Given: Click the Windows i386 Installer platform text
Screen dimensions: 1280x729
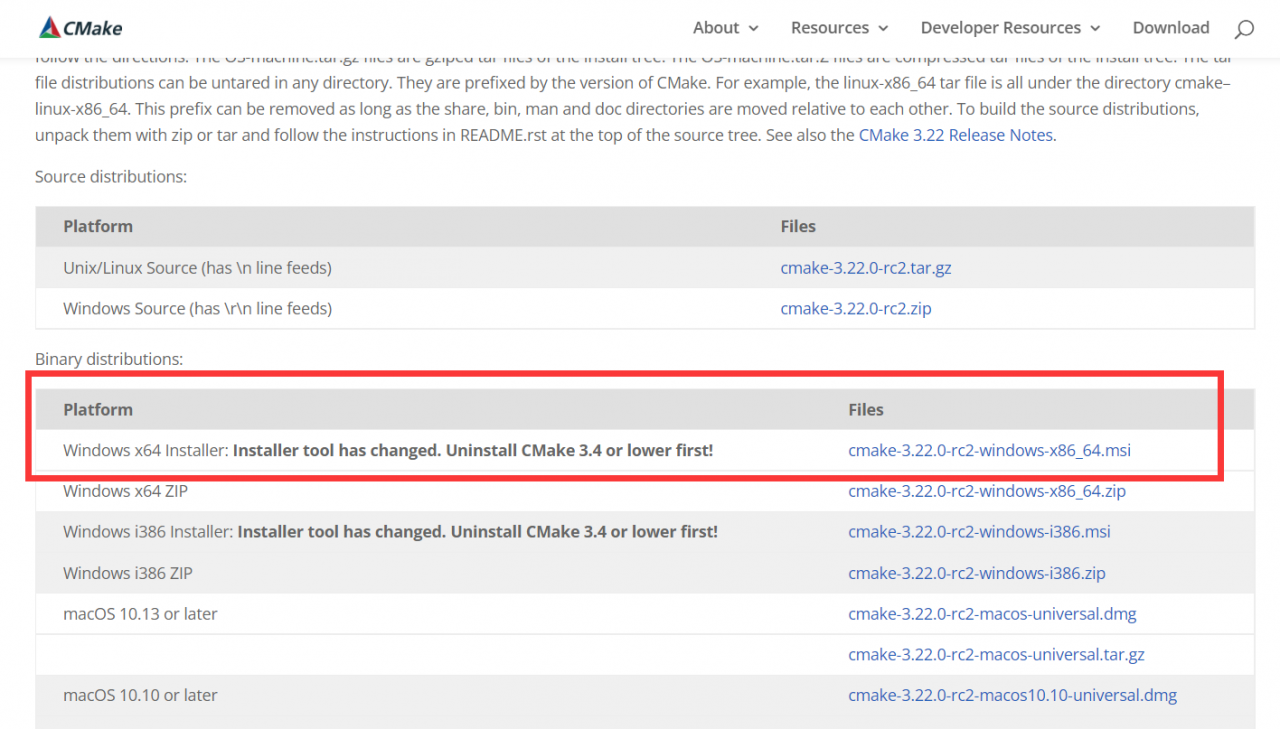Looking at the screenshot, I should click(x=390, y=532).
